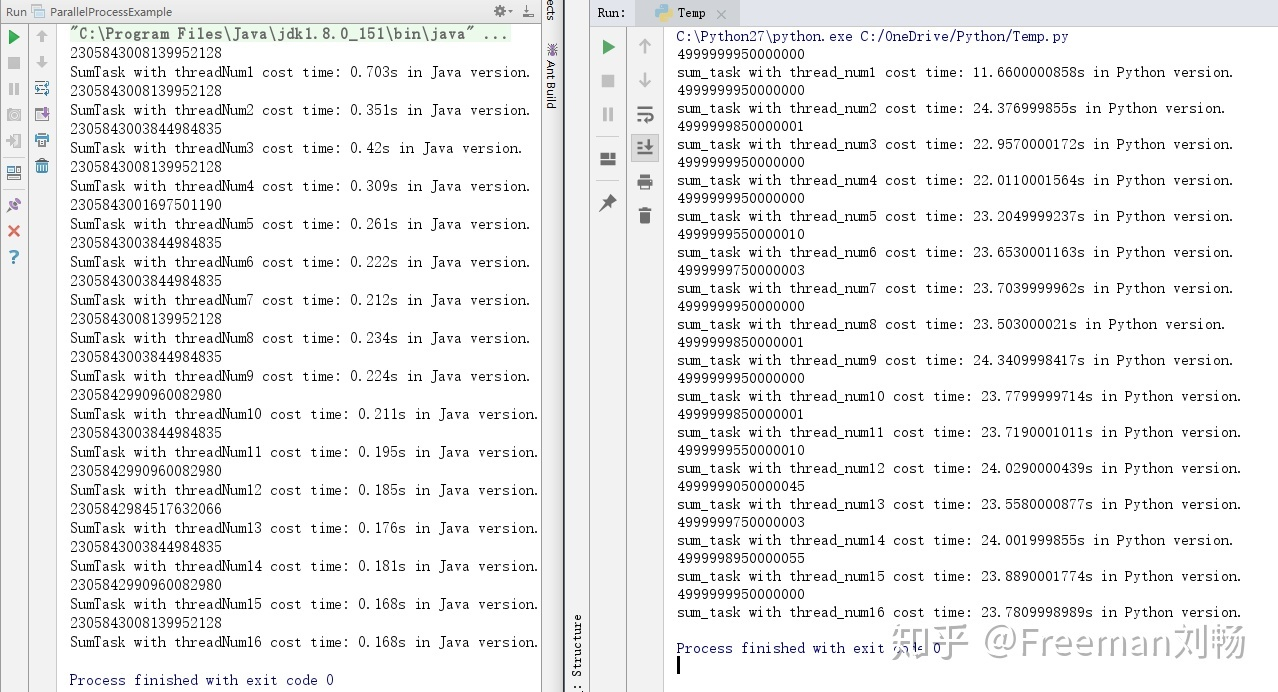
Task: Click the 'sum_task with thread_num16' output line
Action: click(x=959, y=612)
